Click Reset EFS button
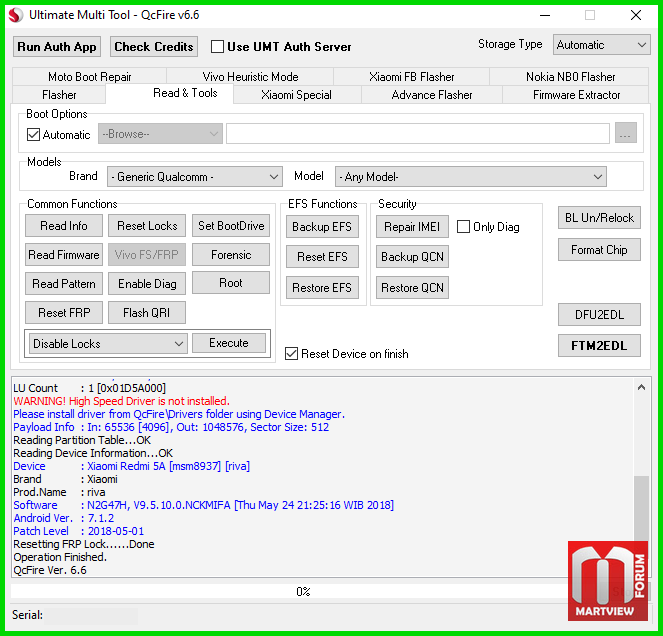Image resolution: width=663 pixels, height=636 pixels. tap(322, 257)
